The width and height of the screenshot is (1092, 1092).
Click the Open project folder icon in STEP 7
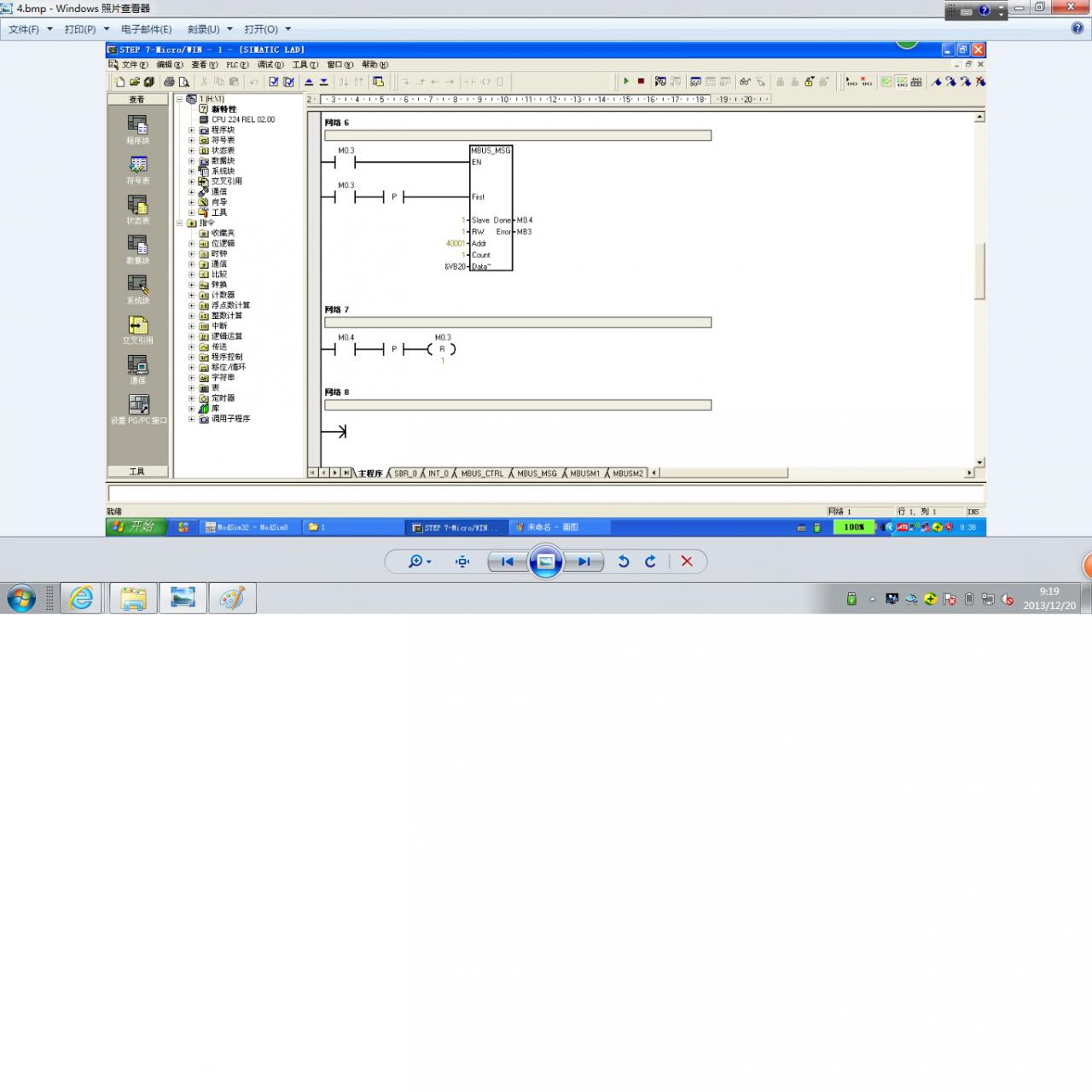pyautogui.click(x=134, y=82)
